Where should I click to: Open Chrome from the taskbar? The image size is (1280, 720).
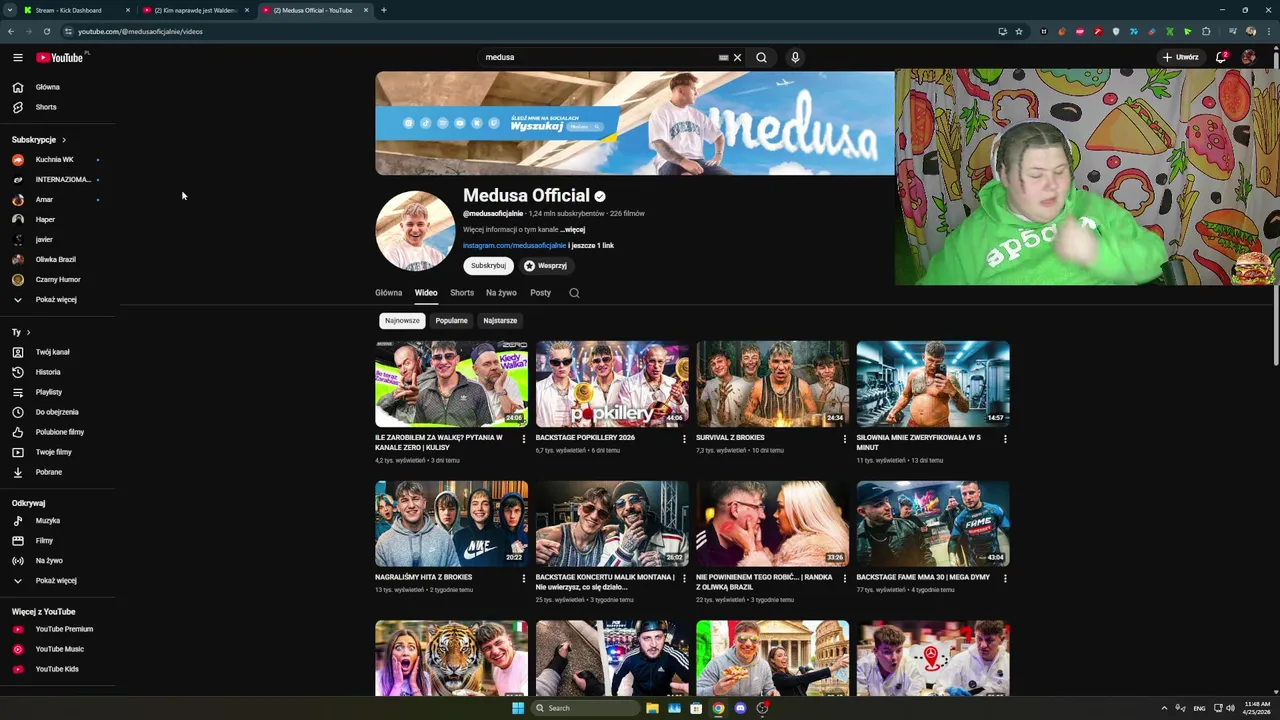718,708
